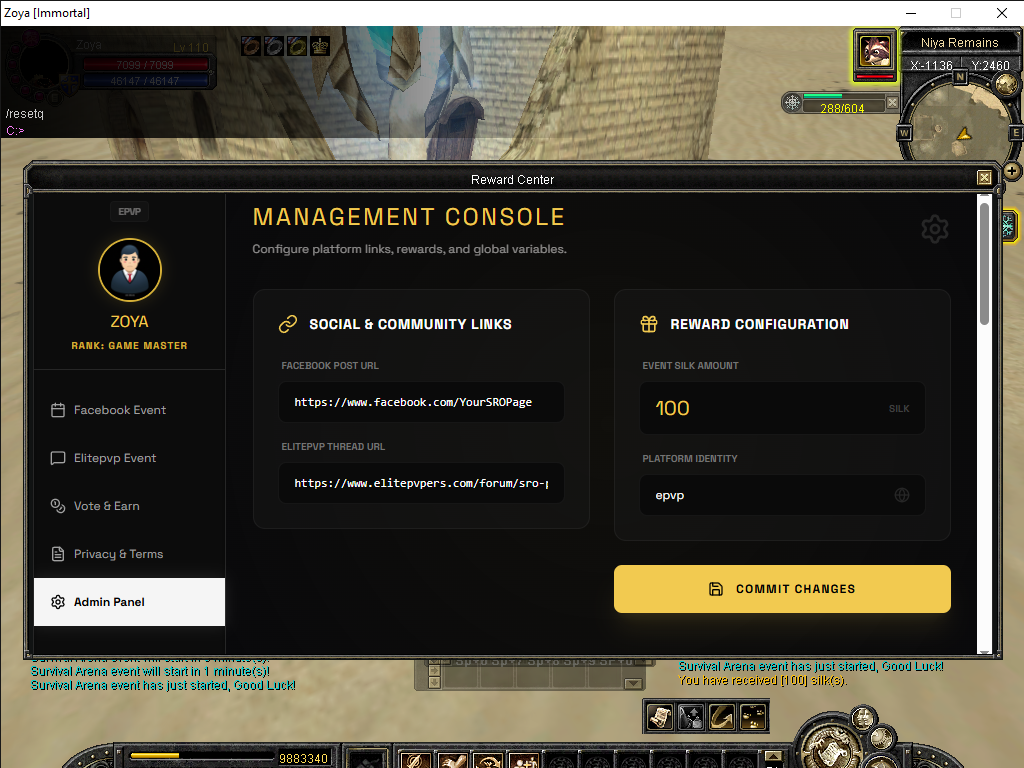Click 'You have received [100] silk(s)' message
The height and width of the screenshot is (768, 1024).
coord(763,680)
